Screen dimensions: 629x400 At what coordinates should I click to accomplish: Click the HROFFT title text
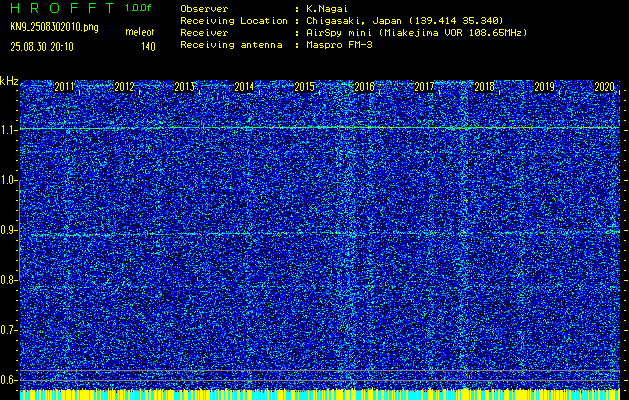[x=62, y=8]
